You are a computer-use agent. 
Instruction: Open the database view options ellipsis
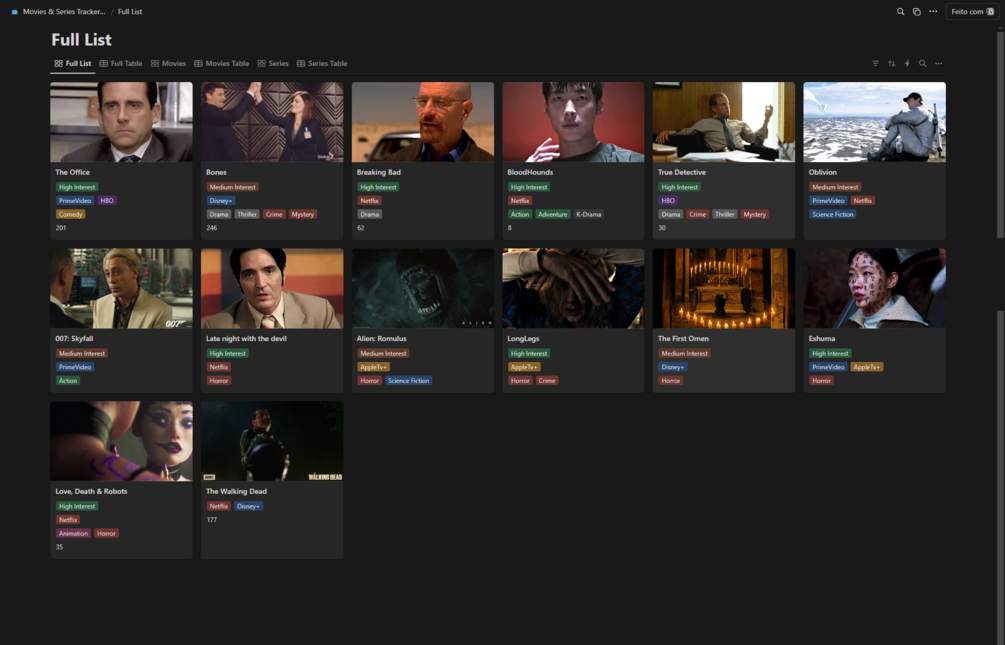[x=938, y=63]
